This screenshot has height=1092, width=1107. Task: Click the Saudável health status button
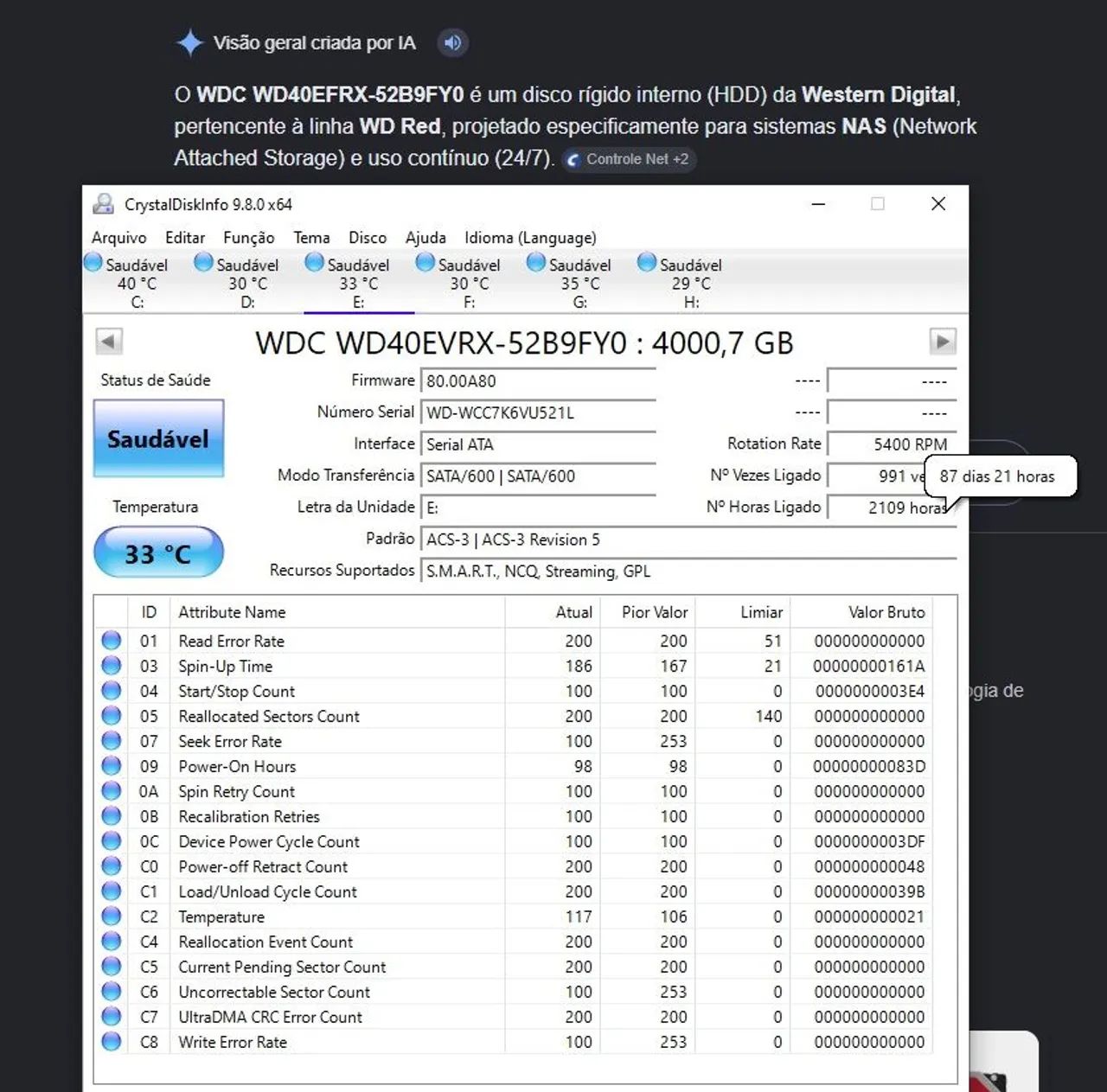pos(158,438)
